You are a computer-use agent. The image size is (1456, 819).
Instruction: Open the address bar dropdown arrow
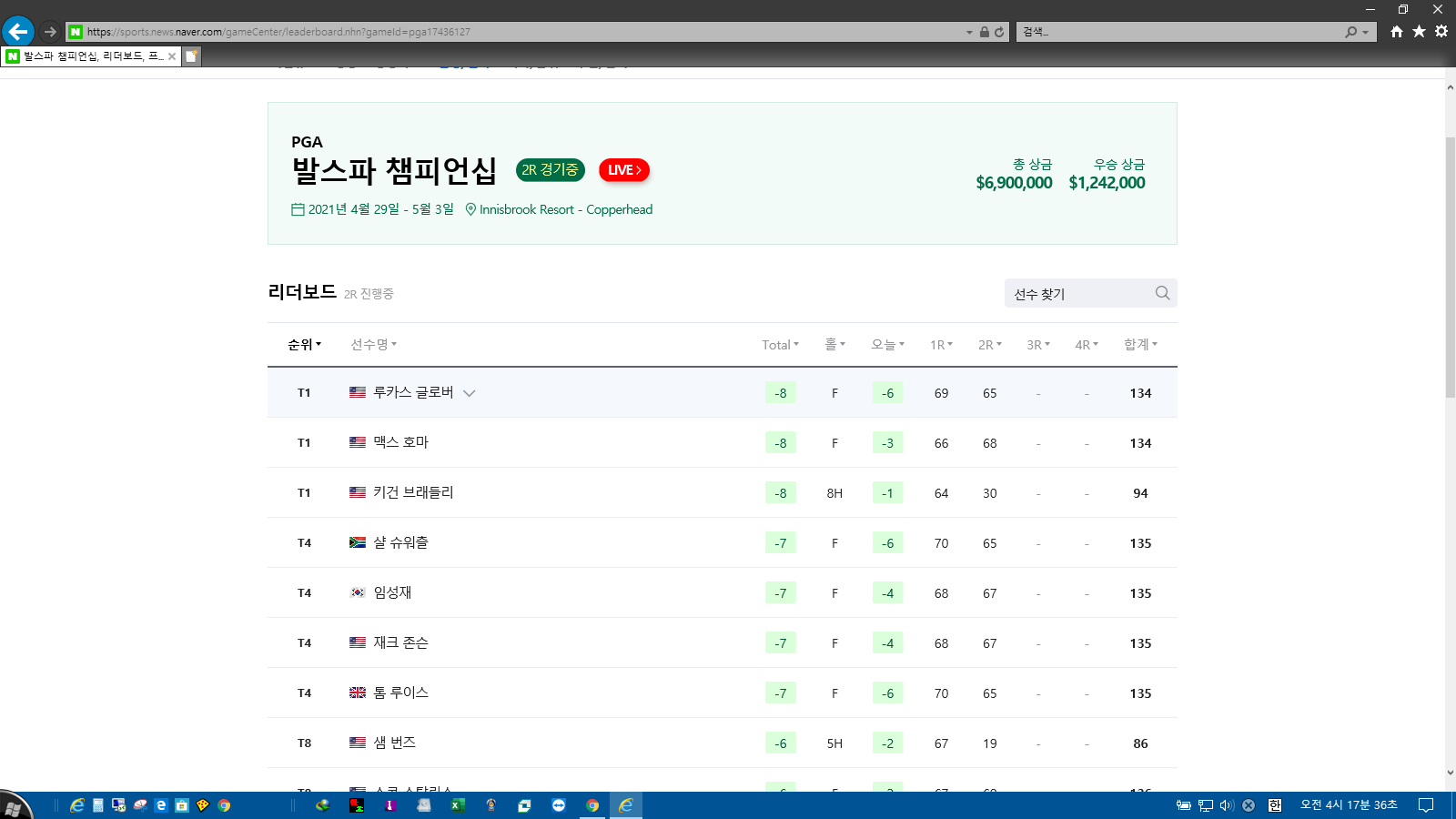click(x=969, y=32)
